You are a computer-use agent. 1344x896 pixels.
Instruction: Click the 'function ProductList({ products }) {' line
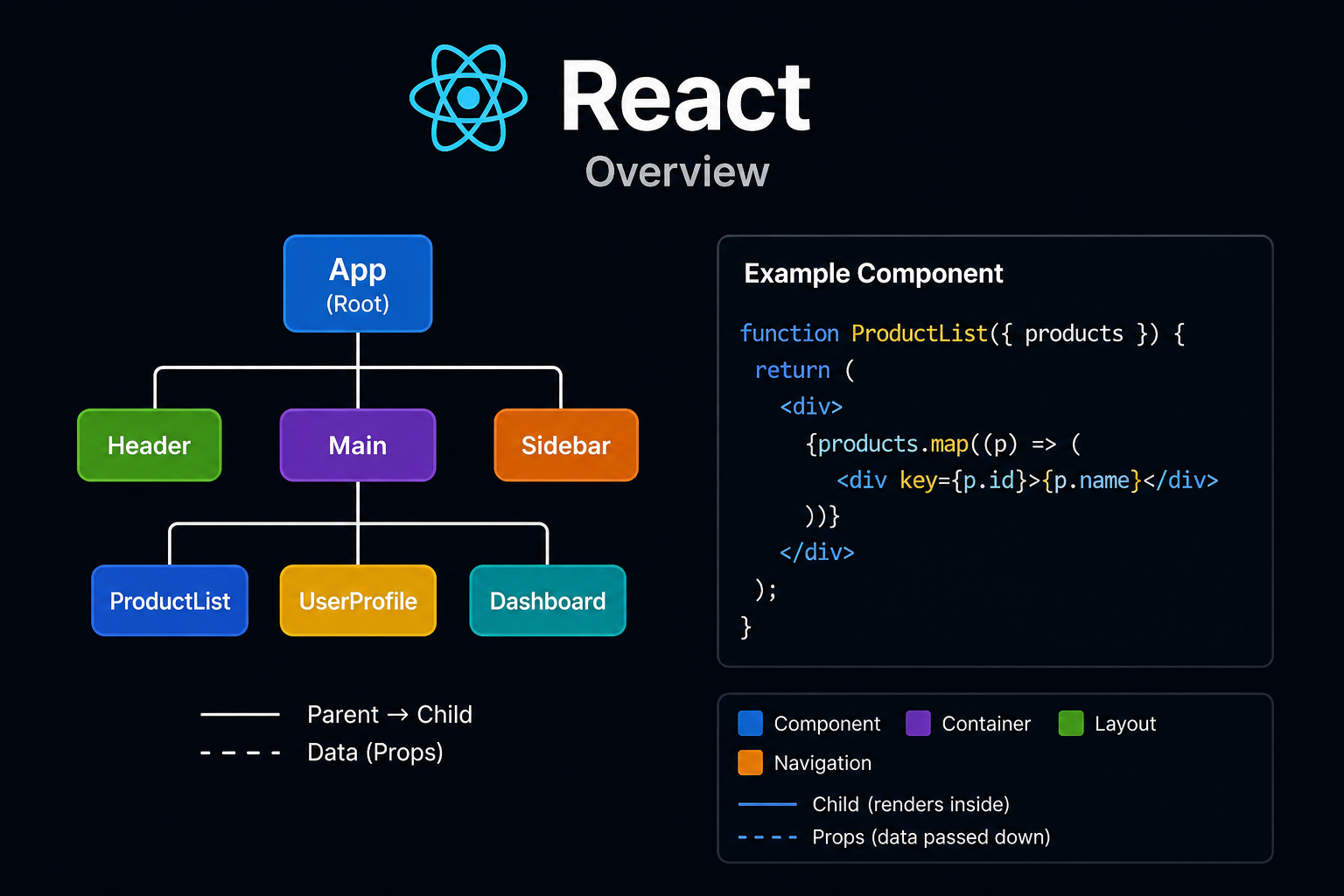tap(962, 333)
